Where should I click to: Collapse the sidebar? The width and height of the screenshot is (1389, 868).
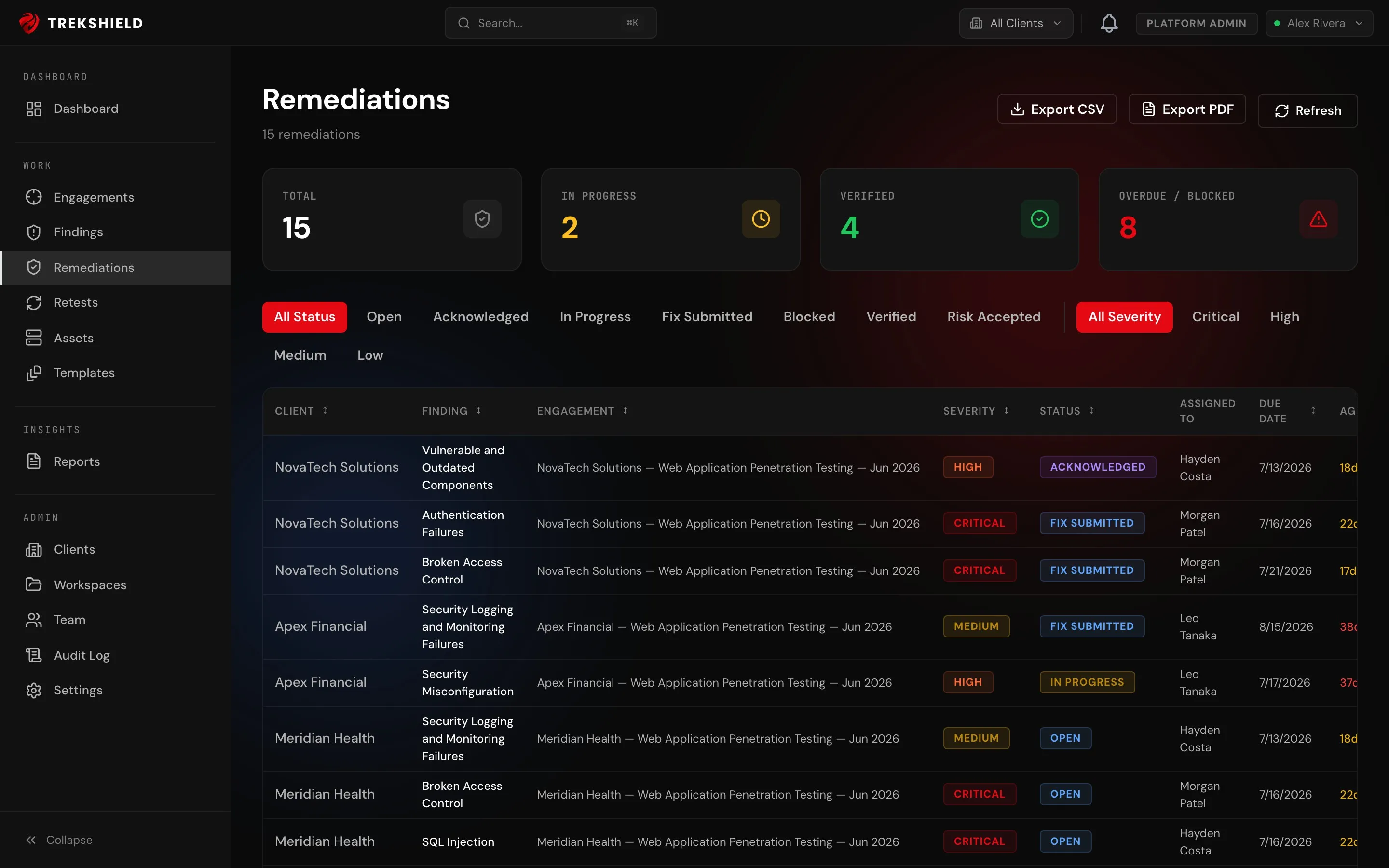59,840
